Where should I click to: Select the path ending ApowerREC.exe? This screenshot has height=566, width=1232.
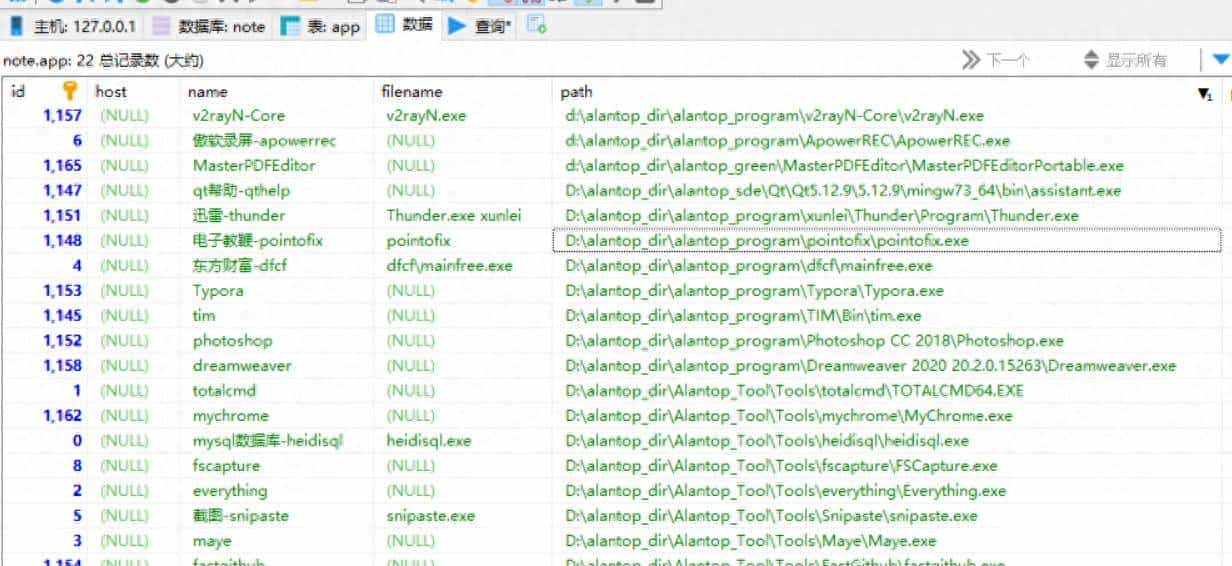787,141
